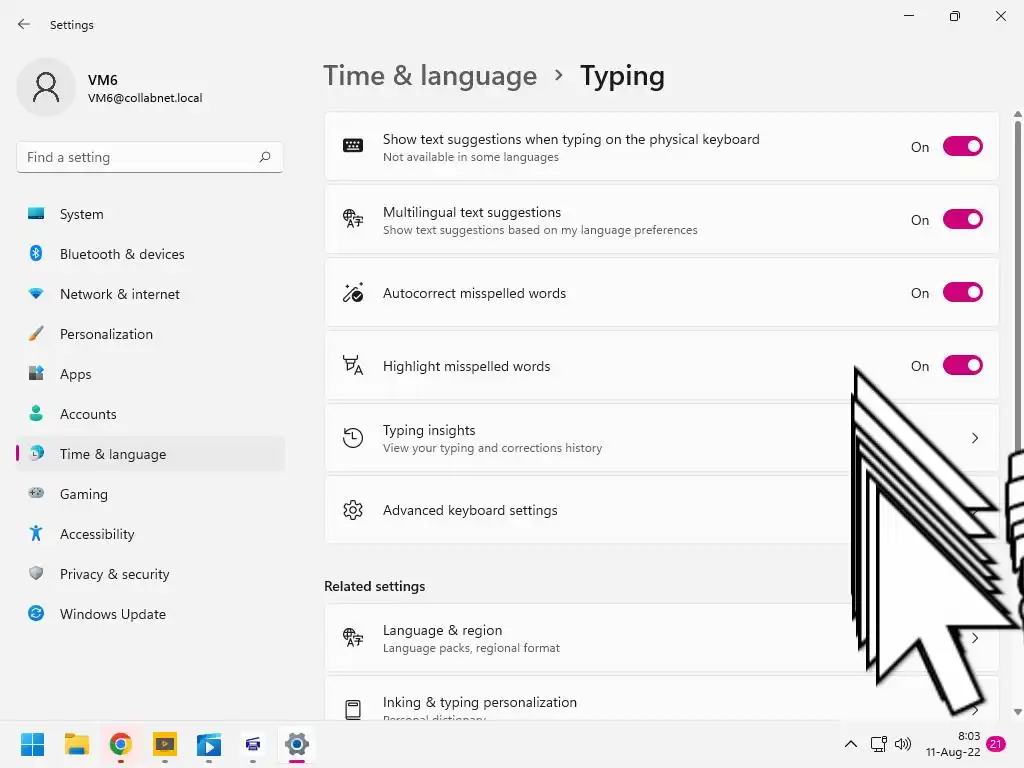Click the scrollbar down arrow
The height and width of the screenshot is (768, 1024).
pyautogui.click(x=1017, y=712)
